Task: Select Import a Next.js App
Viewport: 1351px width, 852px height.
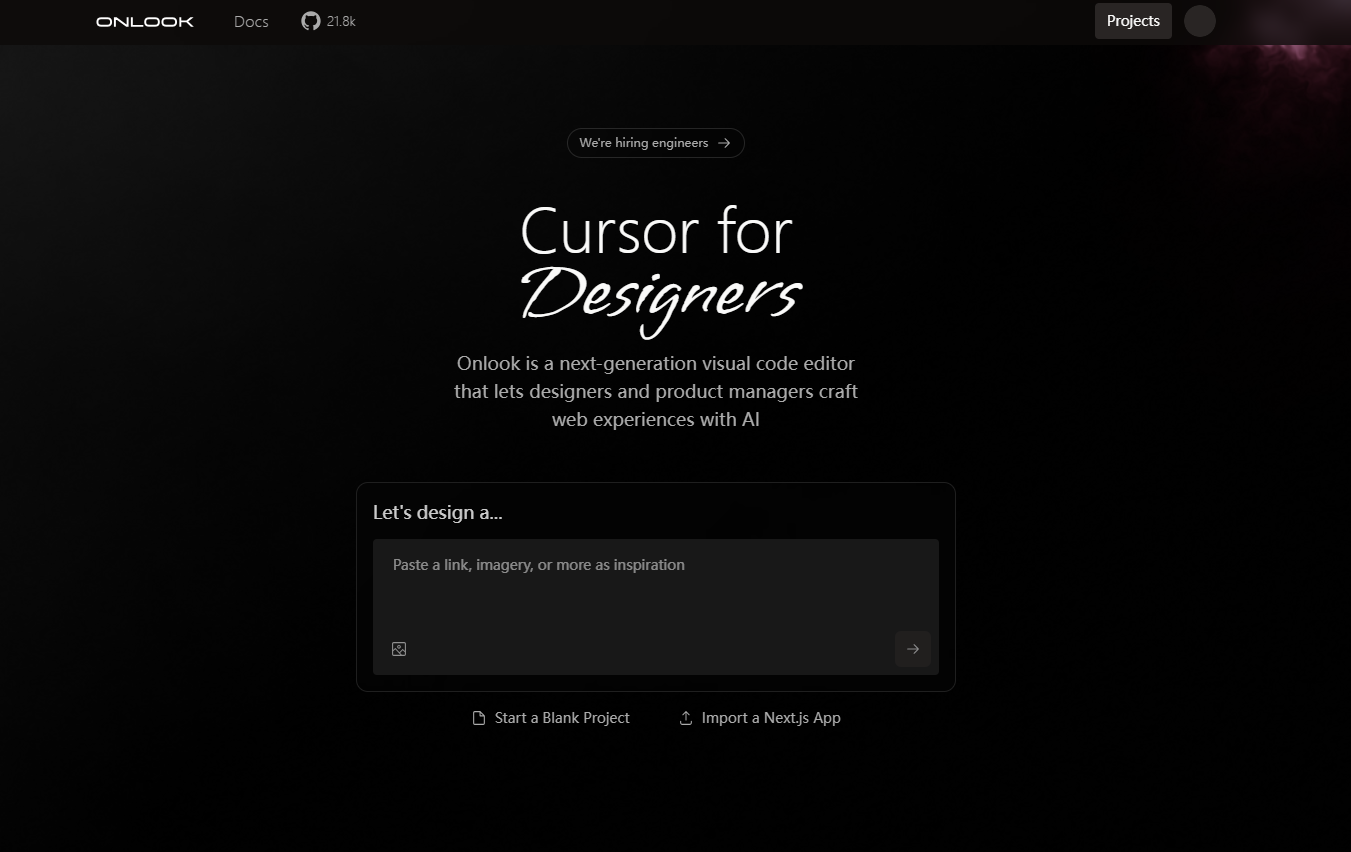Action: [771, 718]
